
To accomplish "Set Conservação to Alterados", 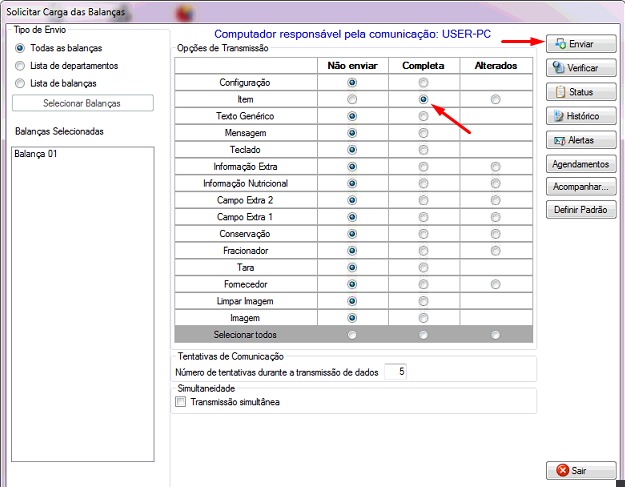I will coord(495,234).
